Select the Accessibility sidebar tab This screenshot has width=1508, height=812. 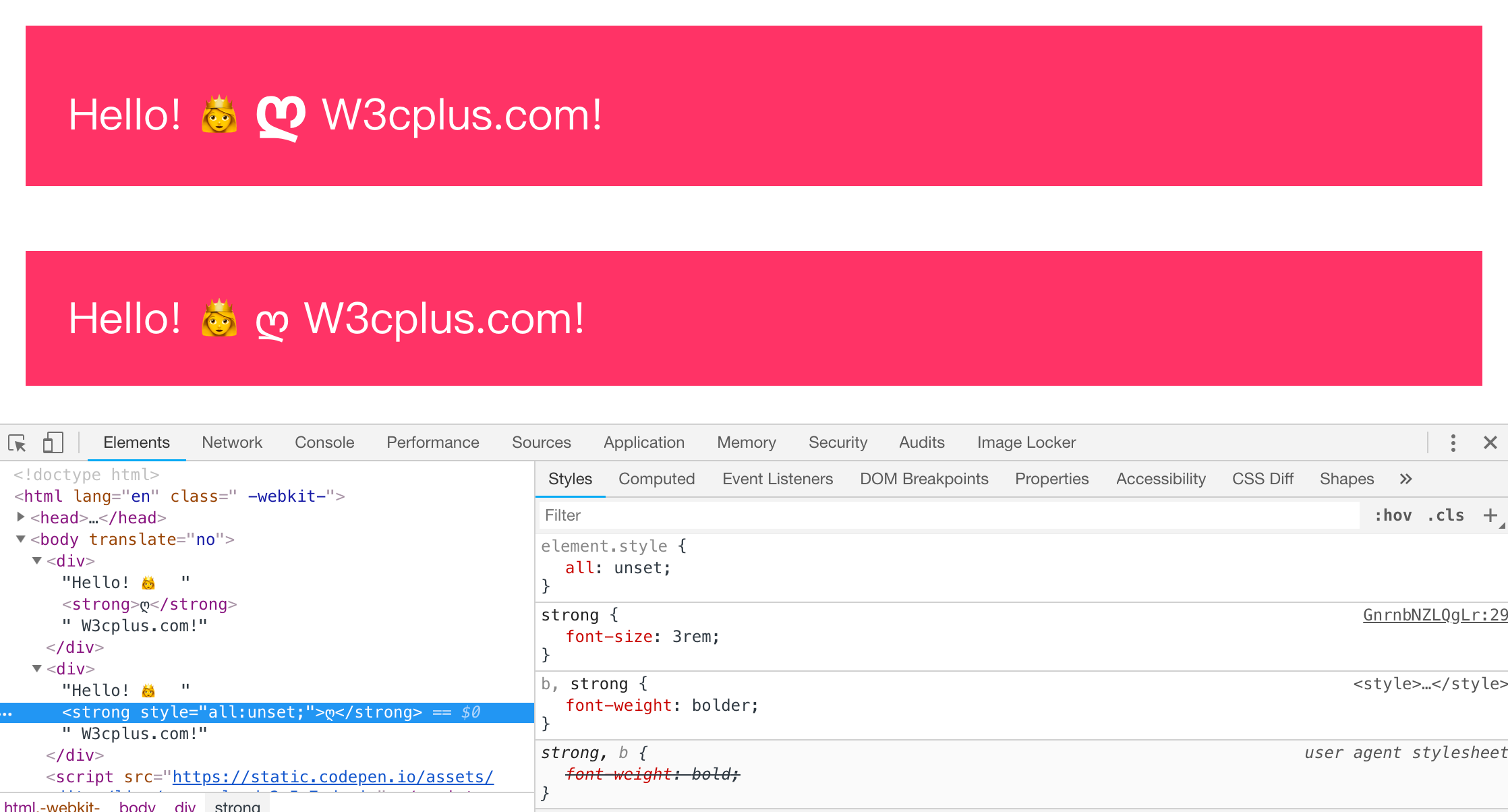(1161, 479)
